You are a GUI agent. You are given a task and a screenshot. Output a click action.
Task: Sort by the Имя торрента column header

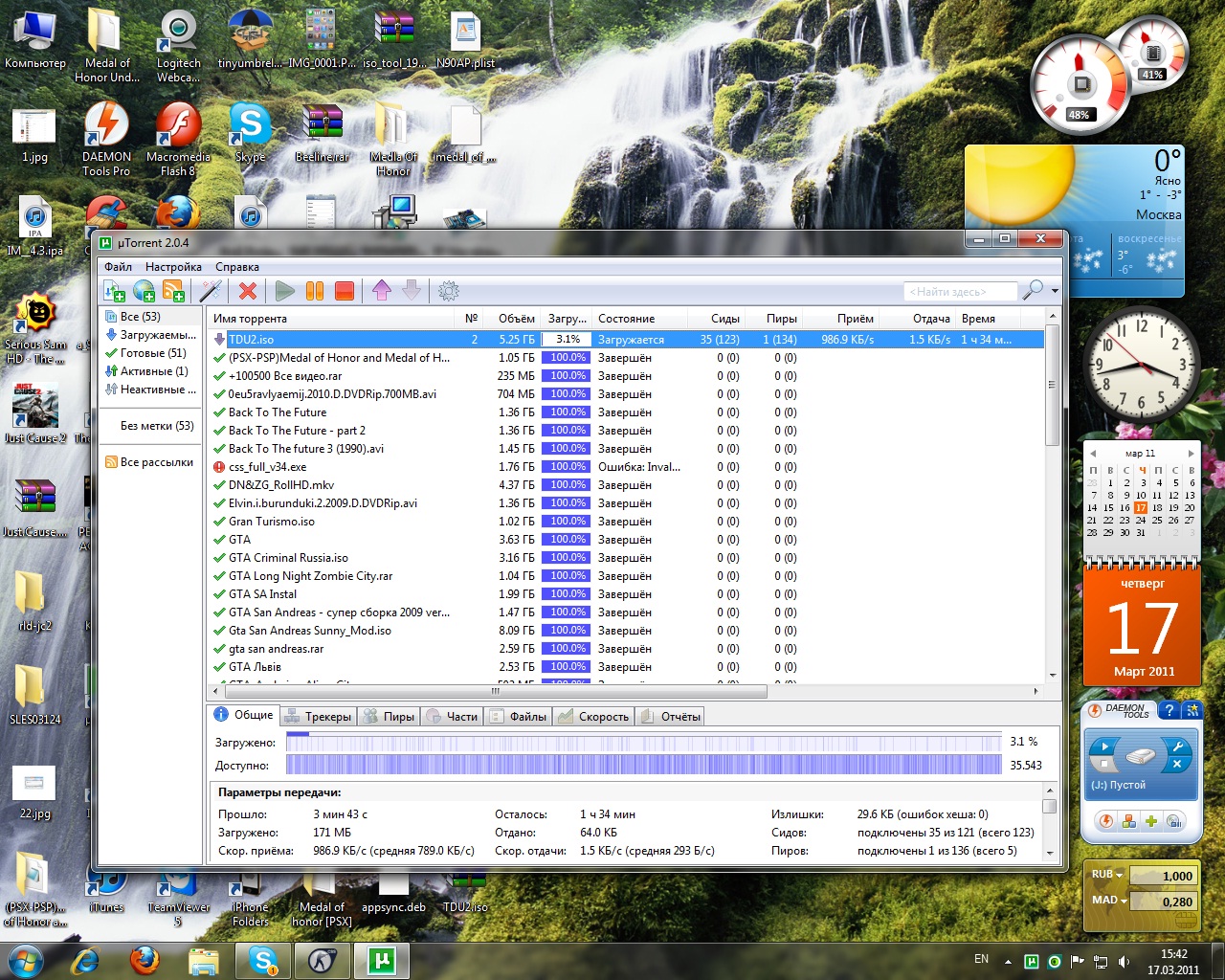pos(332,319)
